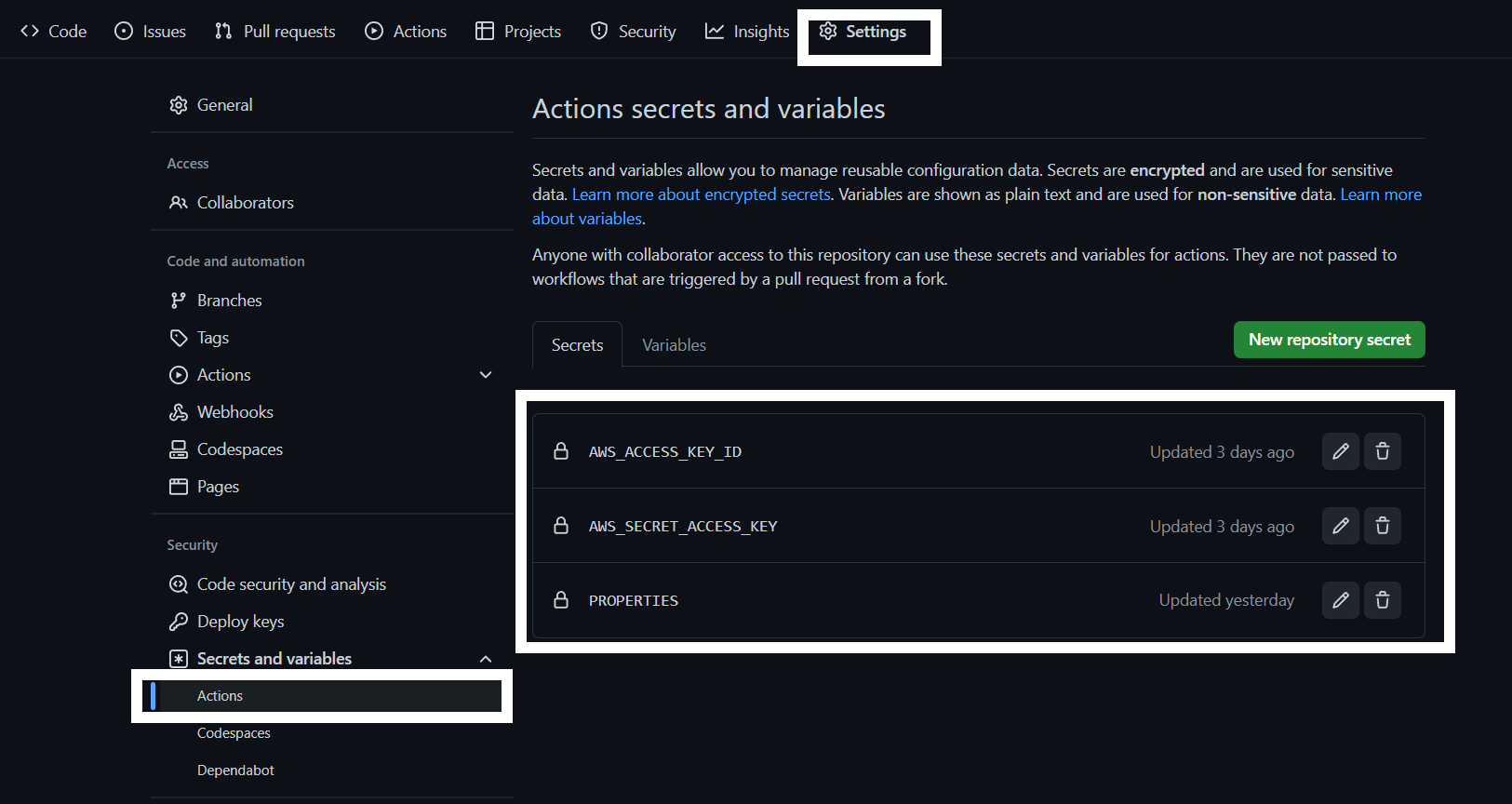Viewport: 1512px width, 804px height.
Task: Click the asterisk icon next to Secrets and variables
Action: 179,659
